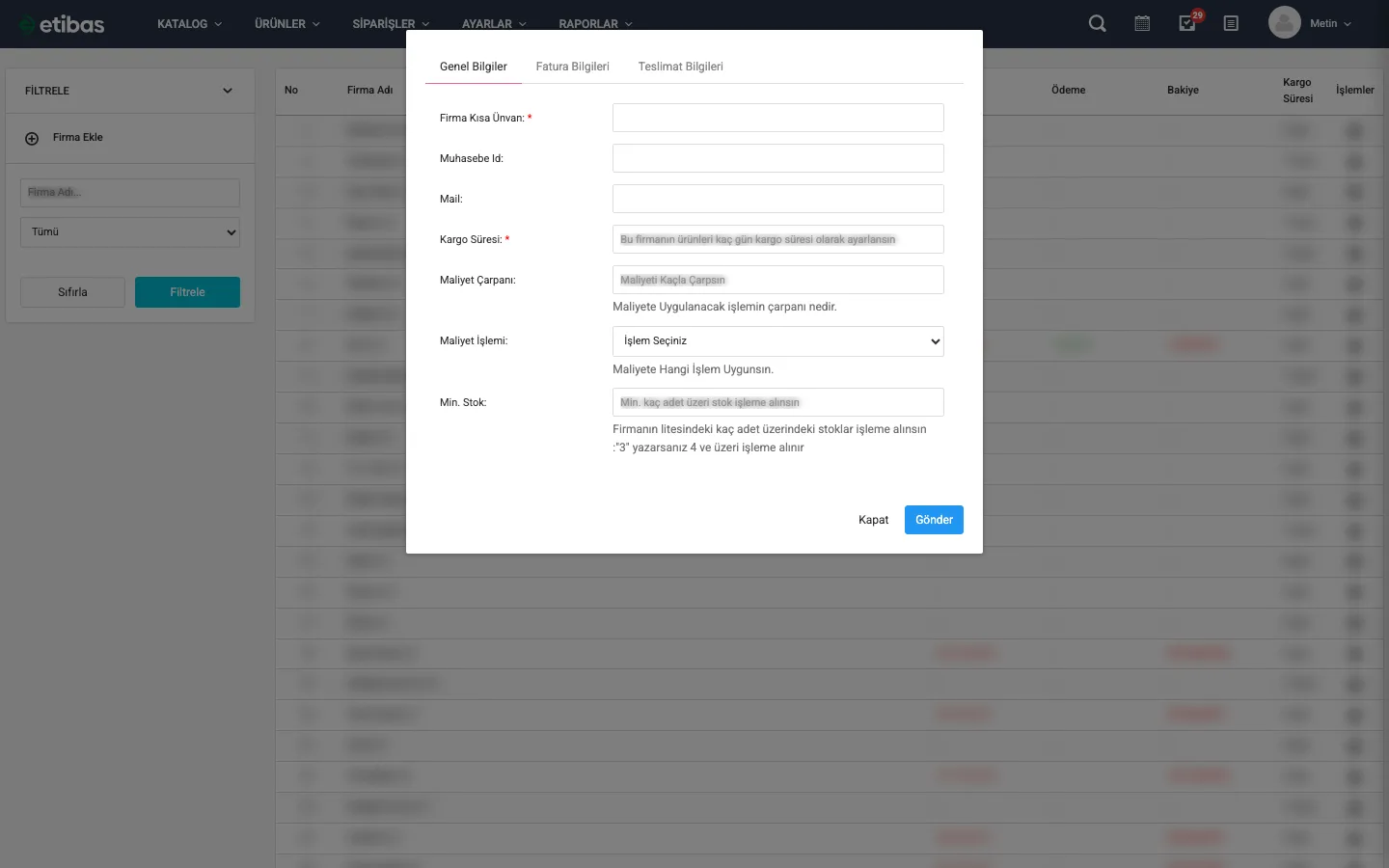Open the notes document icon in top bar
Viewport: 1389px width, 868px height.
coord(1231,23)
